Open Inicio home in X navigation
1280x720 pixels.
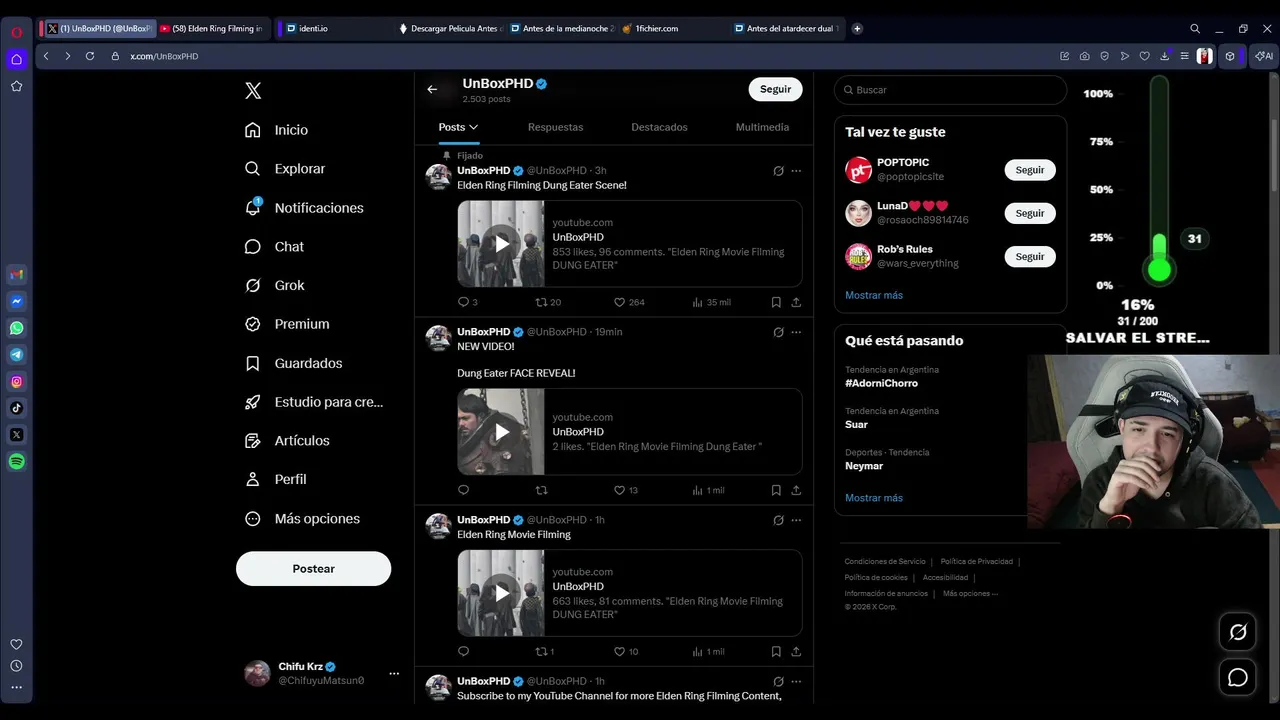pos(277,130)
